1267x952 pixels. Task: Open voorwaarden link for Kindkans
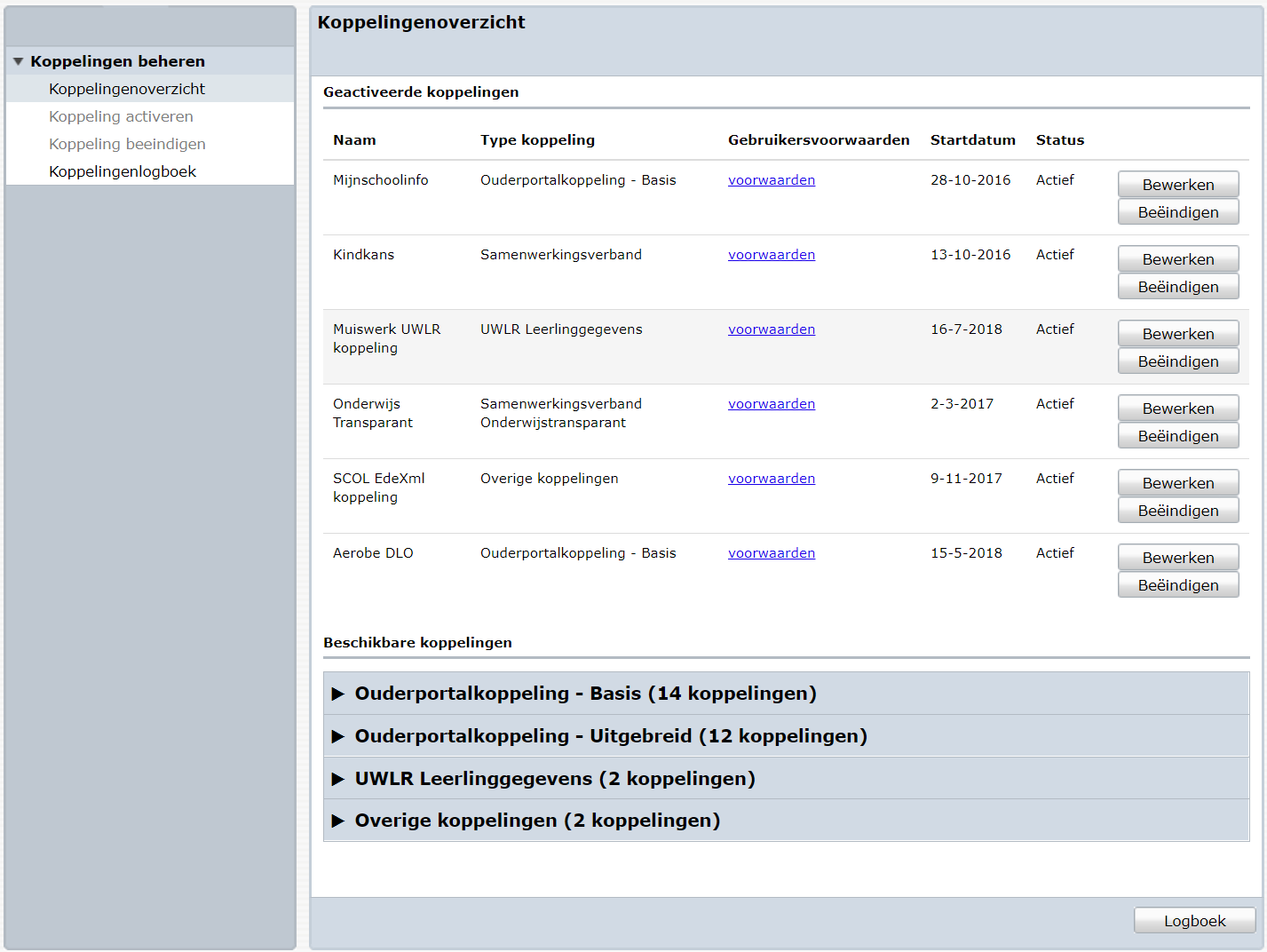click(x=772, y=255)
